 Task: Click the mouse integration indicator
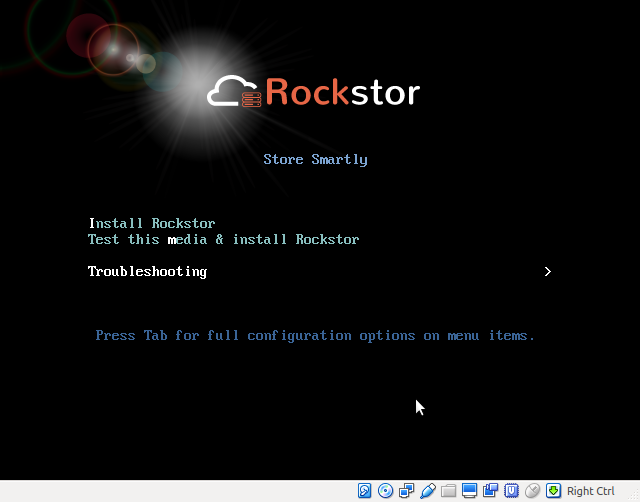pos(532,491)
